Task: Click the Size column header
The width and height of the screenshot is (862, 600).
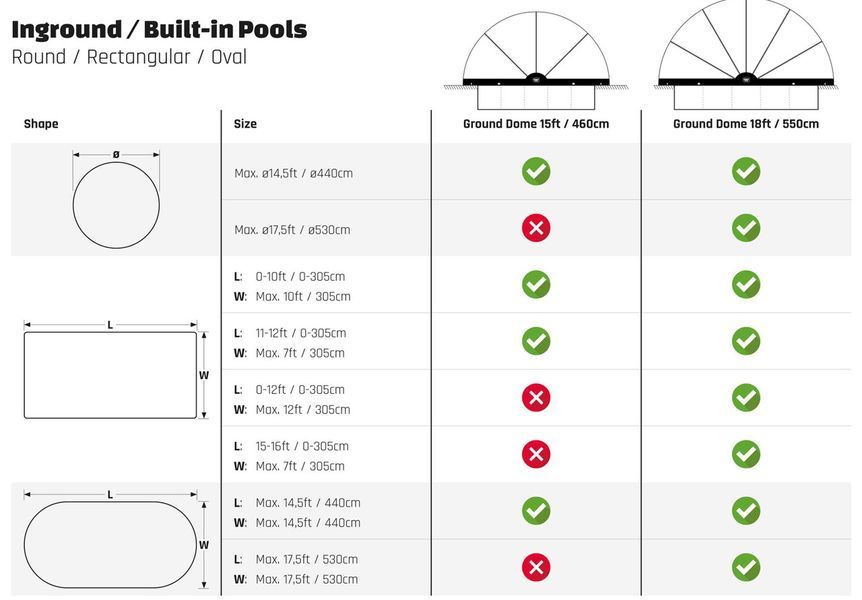Action: 245,124
